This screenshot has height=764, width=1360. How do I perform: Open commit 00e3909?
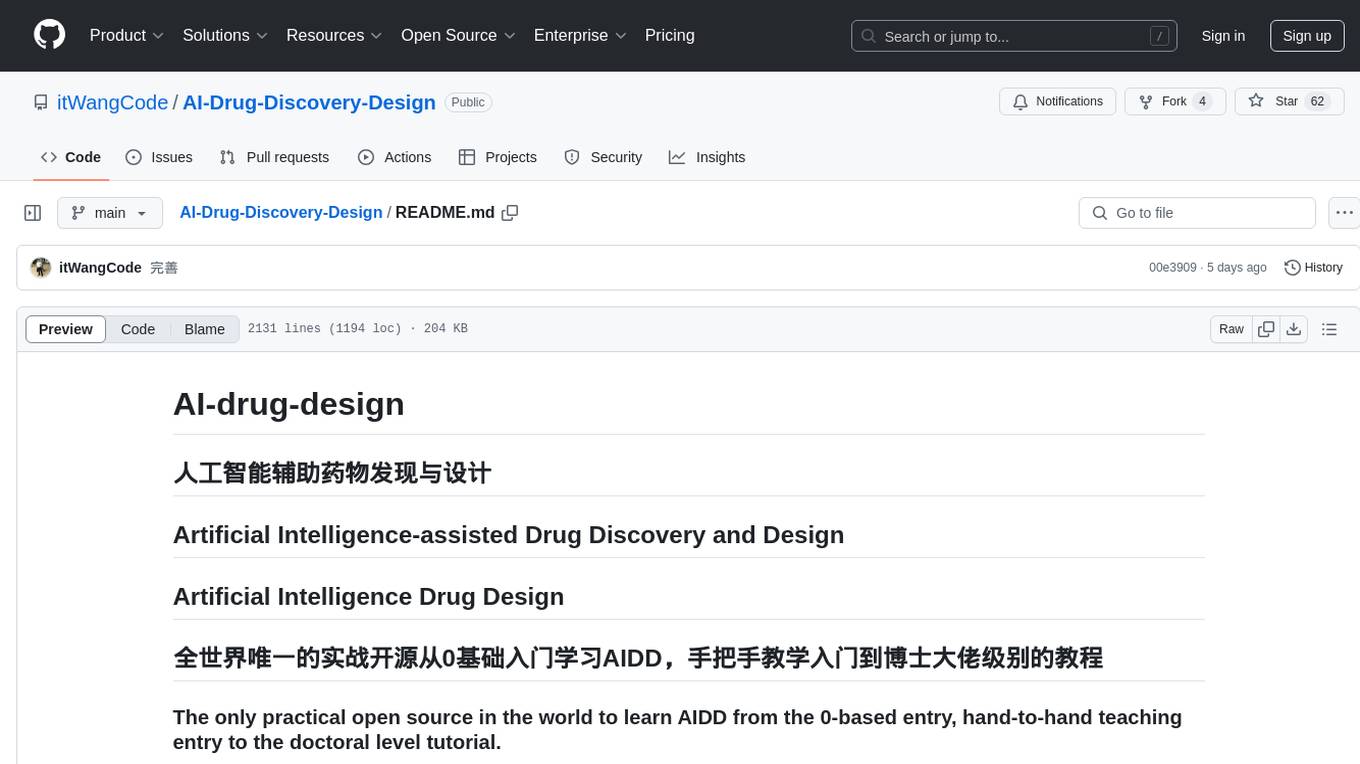[x=1172, y=268]
